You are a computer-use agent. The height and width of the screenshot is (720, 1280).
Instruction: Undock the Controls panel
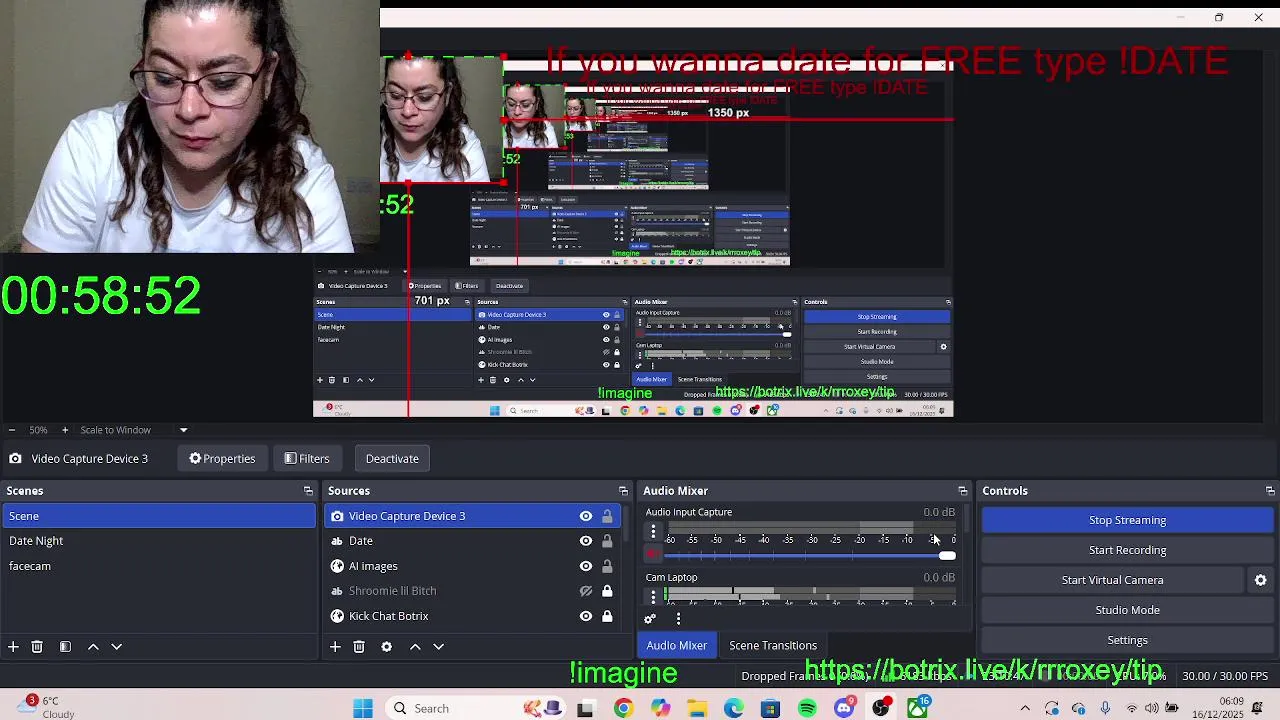click(x=1270, y=491)
